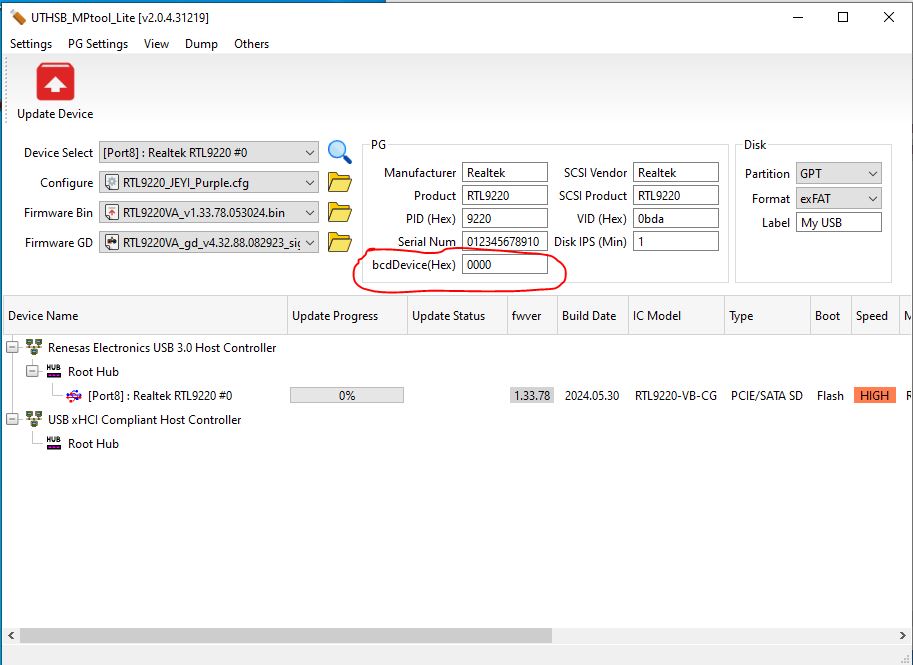Select Renesas Electronics USB 3.0 Host Controller
The height and width of the screenshot is (665, 913).
pos(162,348)
